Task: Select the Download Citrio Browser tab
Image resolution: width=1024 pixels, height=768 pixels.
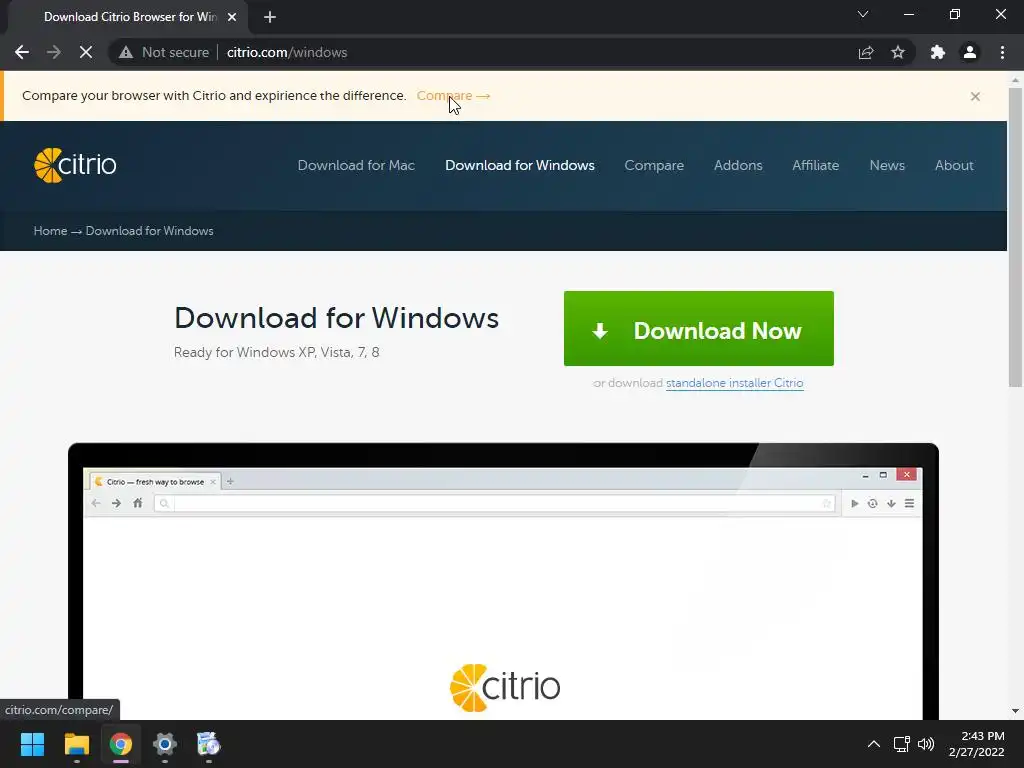Action: tap(129, 17)
